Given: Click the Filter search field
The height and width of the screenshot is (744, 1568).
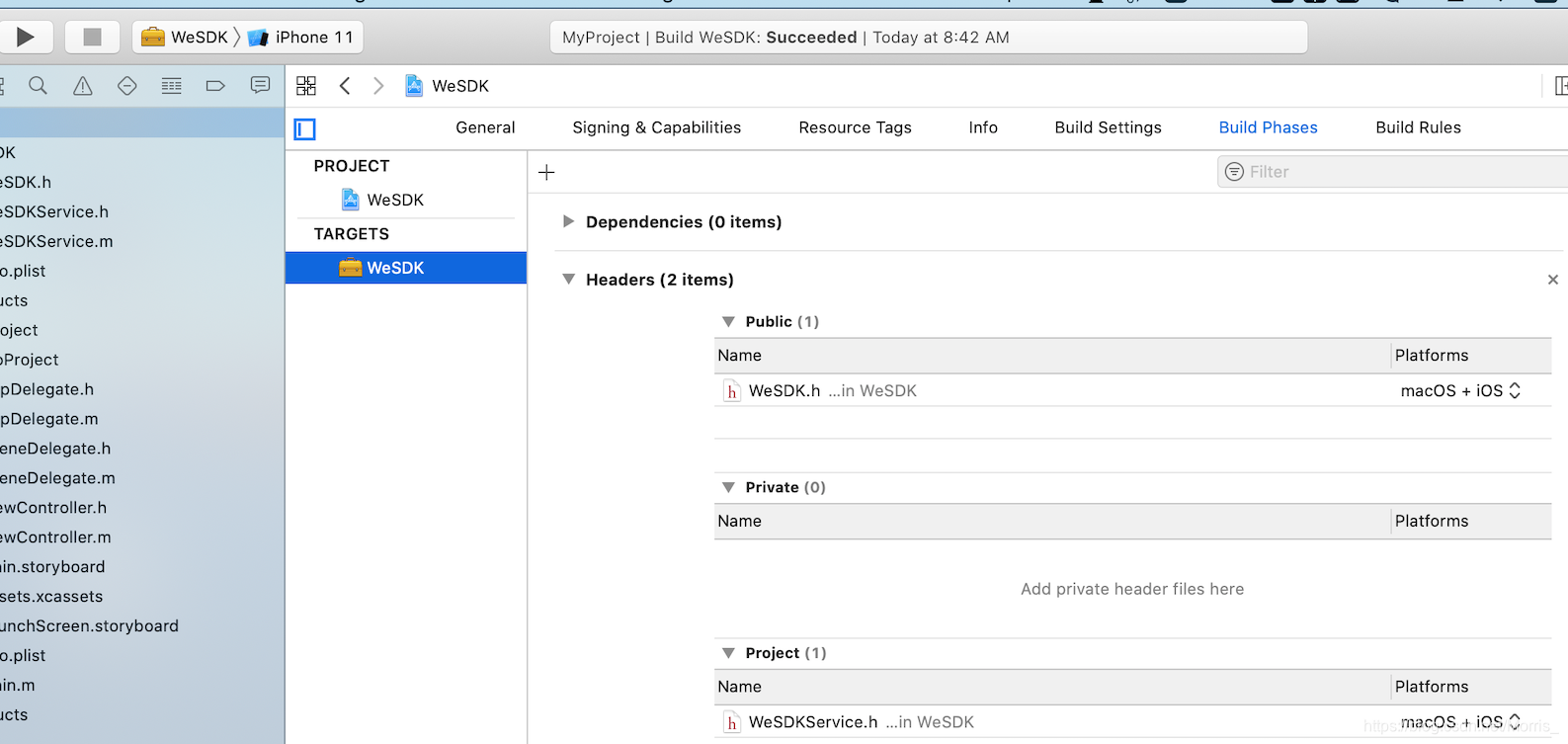Looking at the screenshot, I should [x=1392, y=172].
